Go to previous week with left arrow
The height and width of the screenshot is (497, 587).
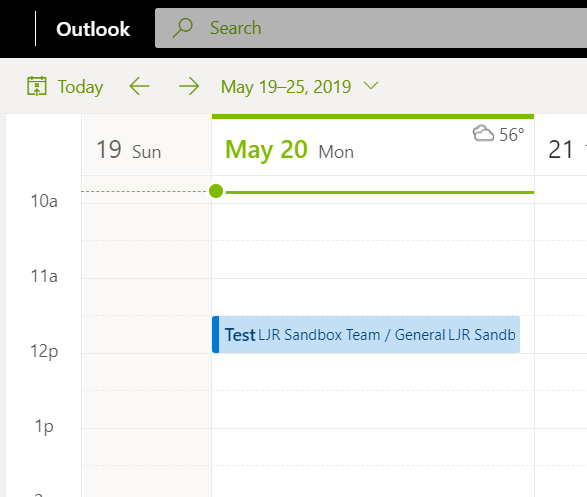click(x=140, y=86)
